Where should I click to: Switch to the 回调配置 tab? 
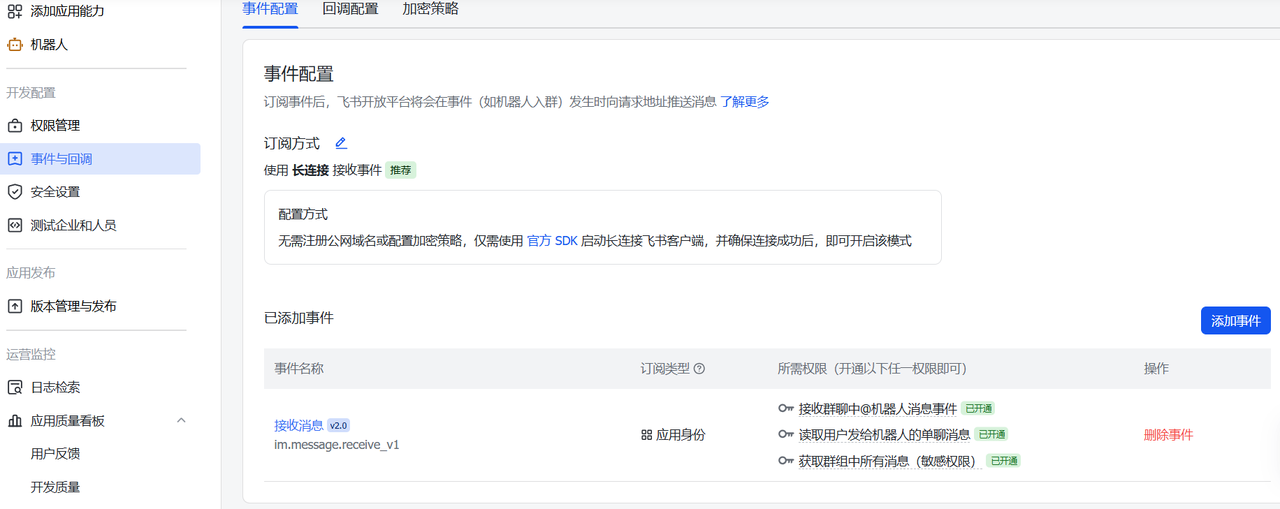coord(350,8)
